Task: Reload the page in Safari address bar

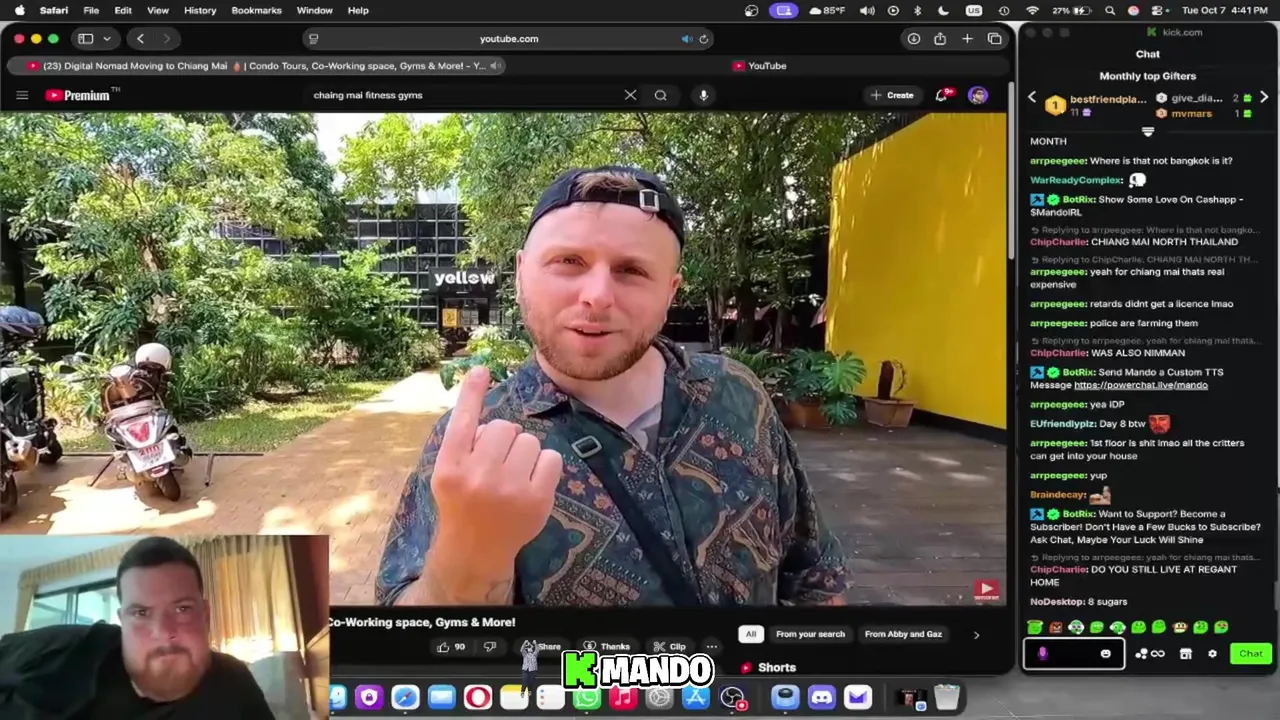Action: [x=704, y=39]
